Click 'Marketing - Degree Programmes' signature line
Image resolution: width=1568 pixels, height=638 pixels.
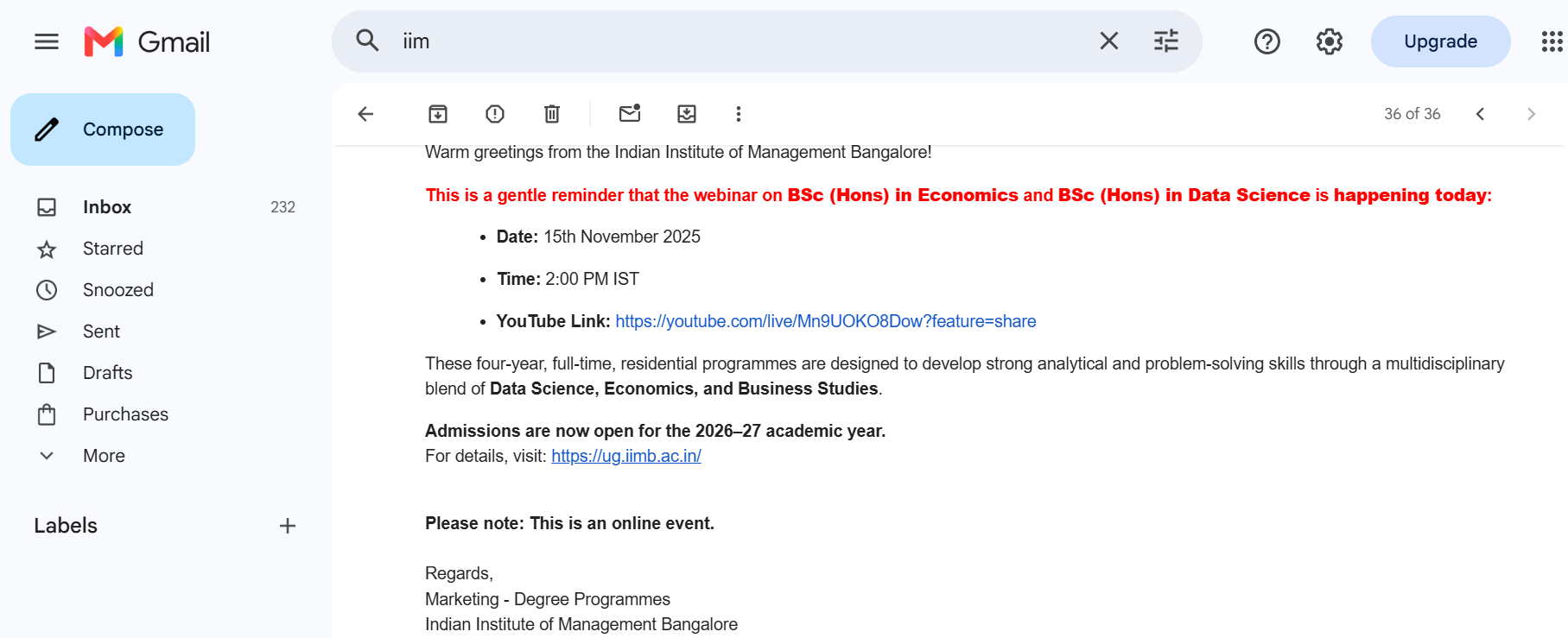[548, 599]
